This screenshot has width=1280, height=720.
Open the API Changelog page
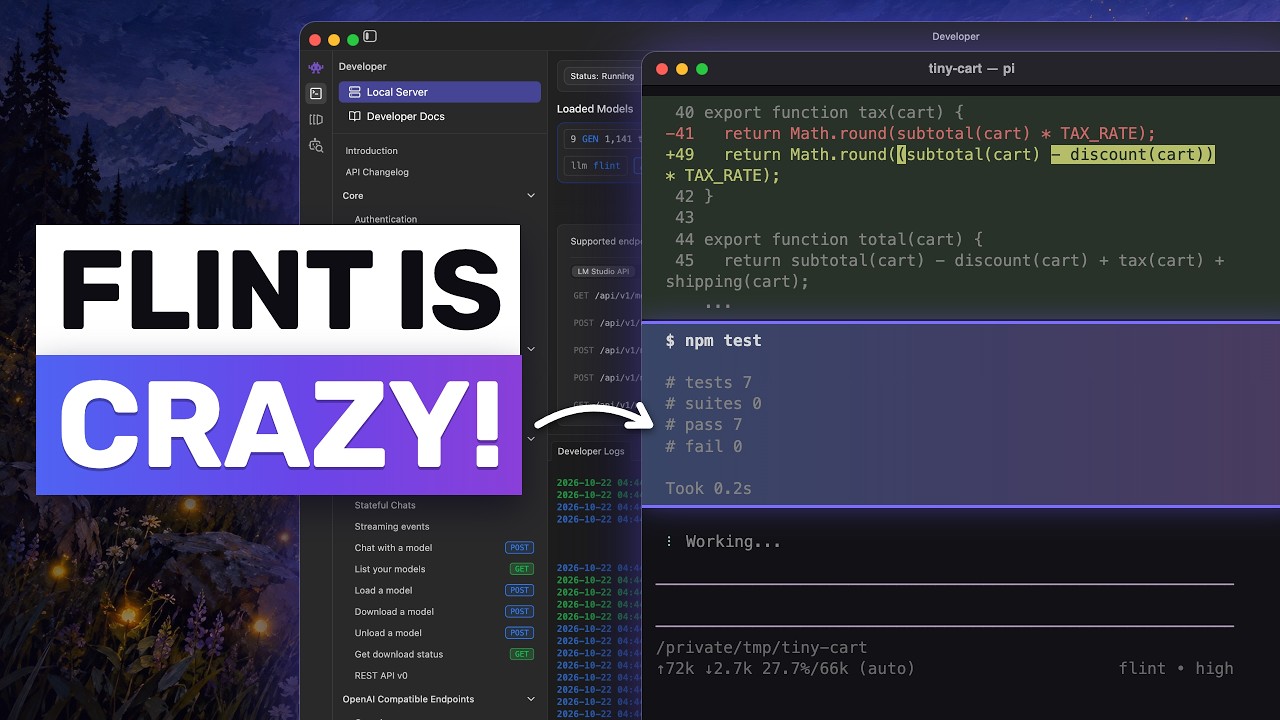(x=377, y=172)
